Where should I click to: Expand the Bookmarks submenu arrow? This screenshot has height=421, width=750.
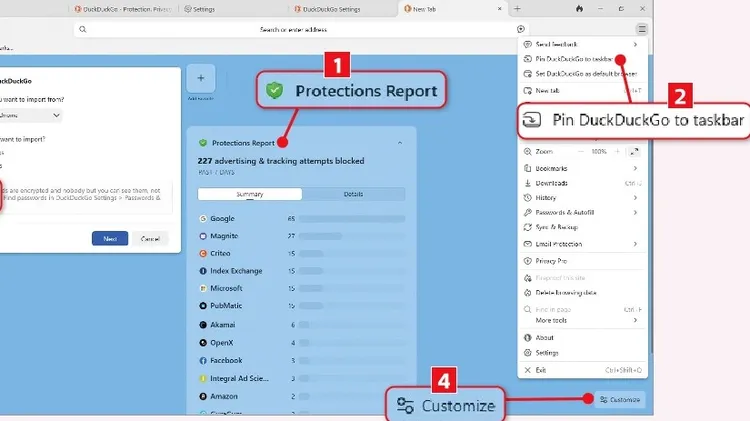coord(635,168)
